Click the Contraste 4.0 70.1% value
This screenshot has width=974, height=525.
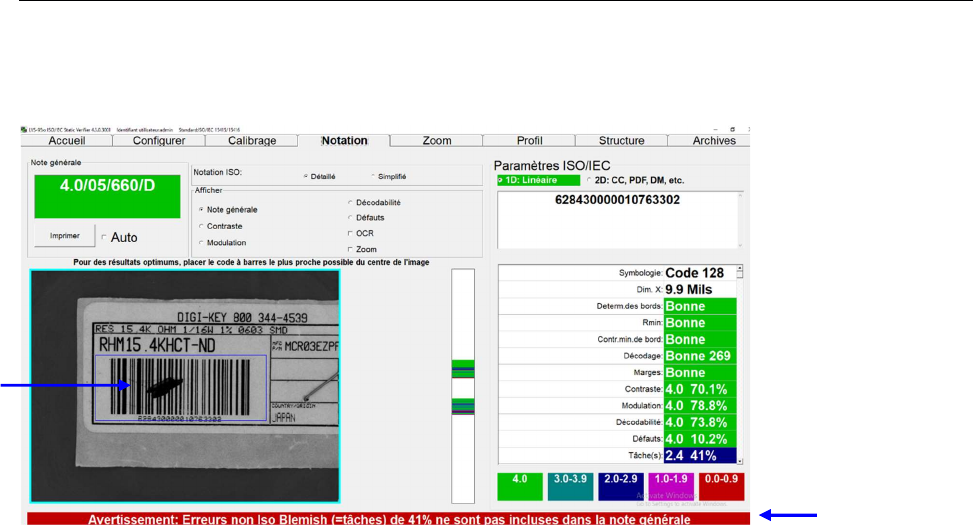click(x=700, y=389)
